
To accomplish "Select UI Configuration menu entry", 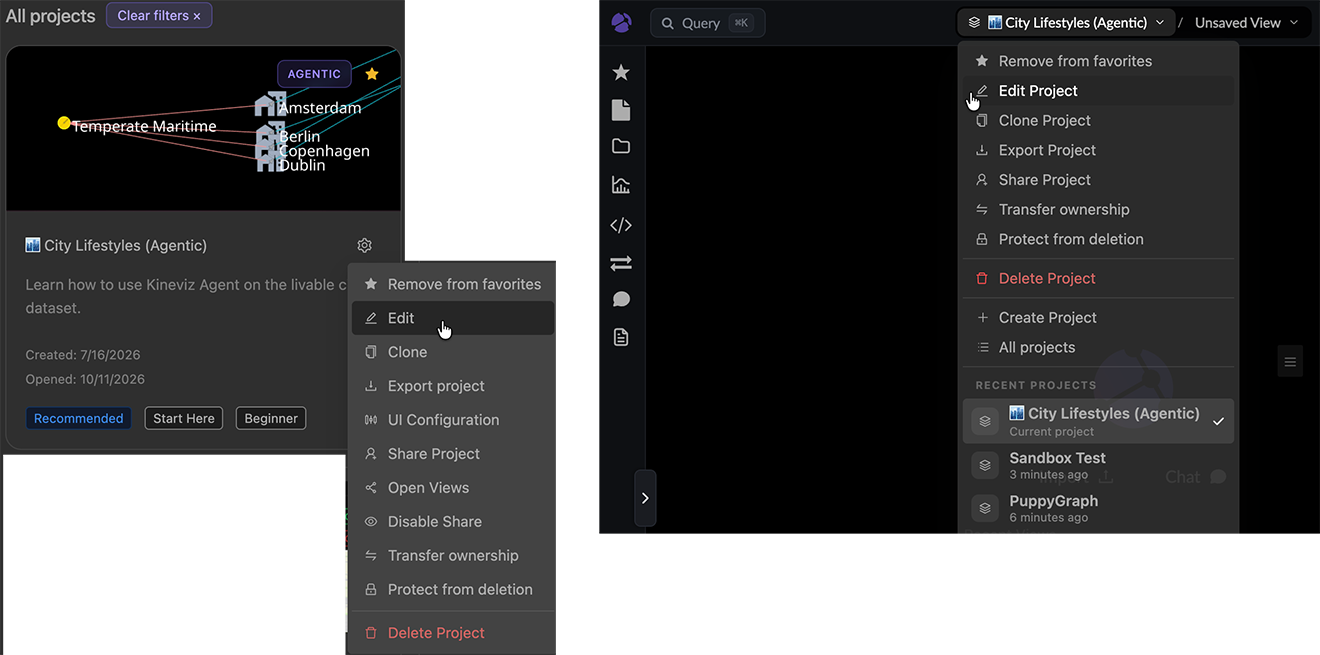I will pos(452,420).
